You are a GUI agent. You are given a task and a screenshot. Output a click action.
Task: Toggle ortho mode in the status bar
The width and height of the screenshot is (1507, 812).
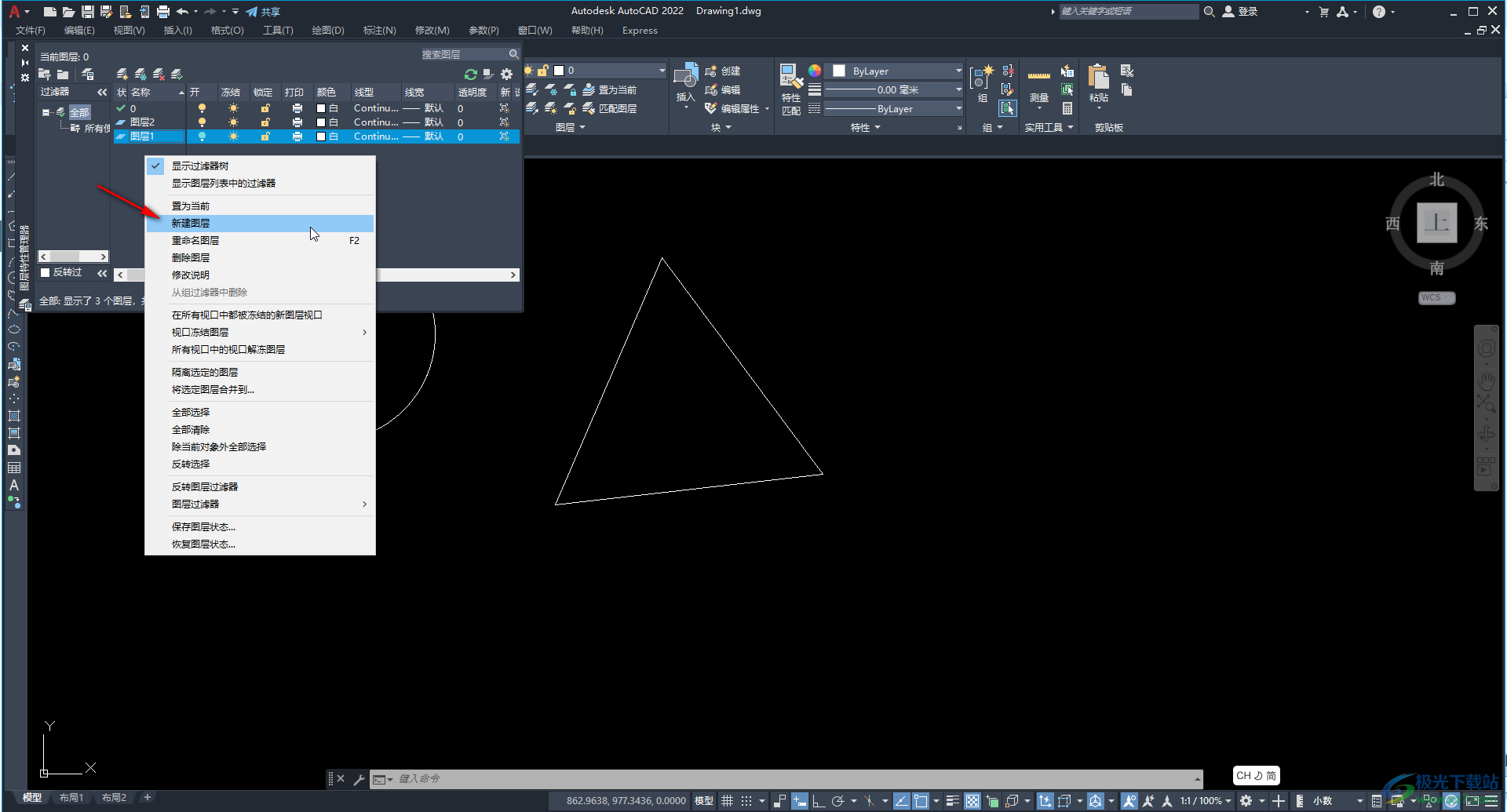pos(818,801)
